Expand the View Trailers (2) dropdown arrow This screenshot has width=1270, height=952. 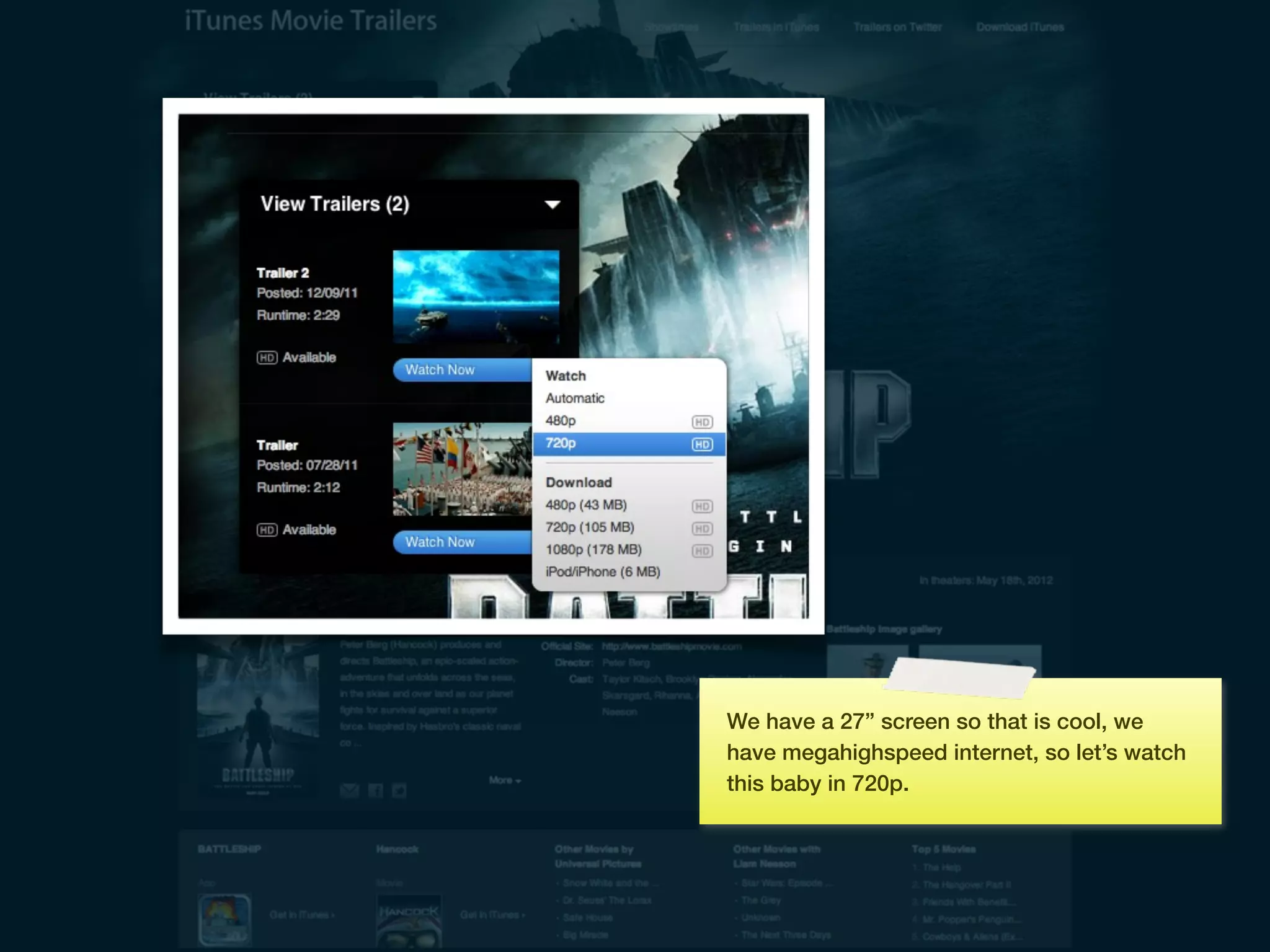(x=552, y=205)
